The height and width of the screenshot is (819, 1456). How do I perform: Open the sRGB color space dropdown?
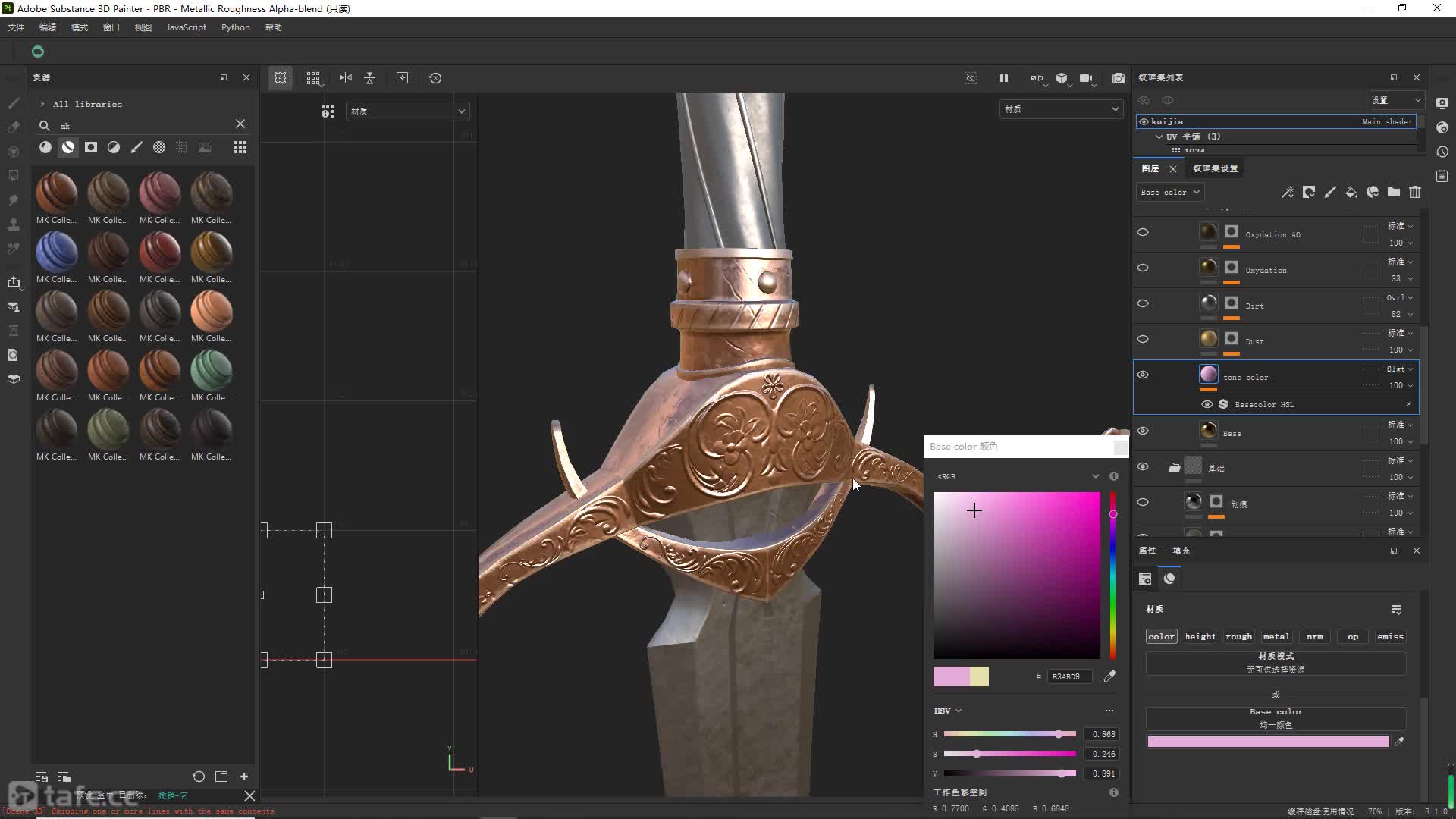coord(1018,476)
